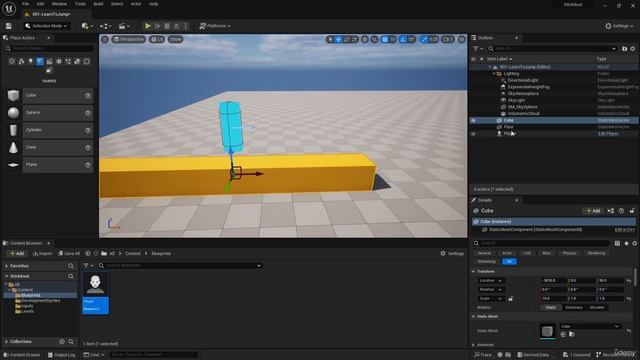The height and width of the screenshot is (360, 640).
Task: Open the viewport Show flags menu
Action: 176,39
